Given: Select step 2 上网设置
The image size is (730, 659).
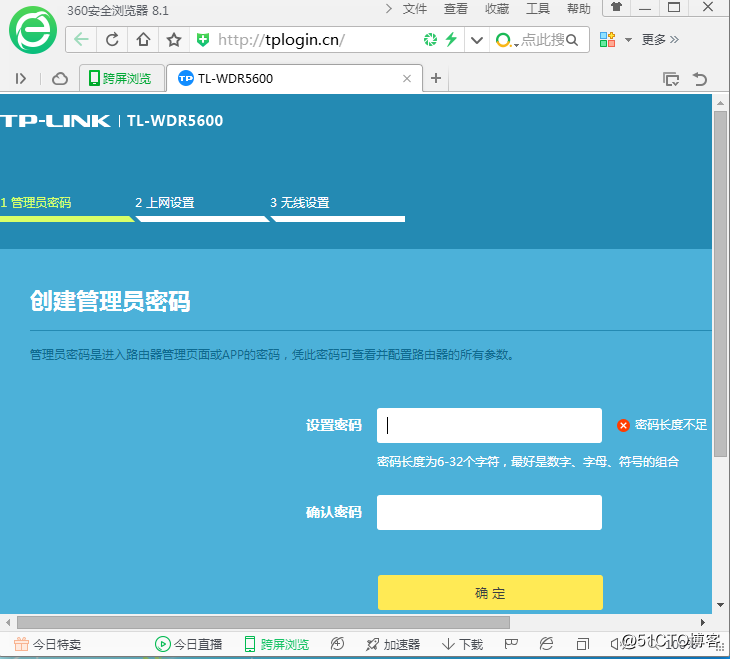Looking at the screenshot, I should (165, 203).
